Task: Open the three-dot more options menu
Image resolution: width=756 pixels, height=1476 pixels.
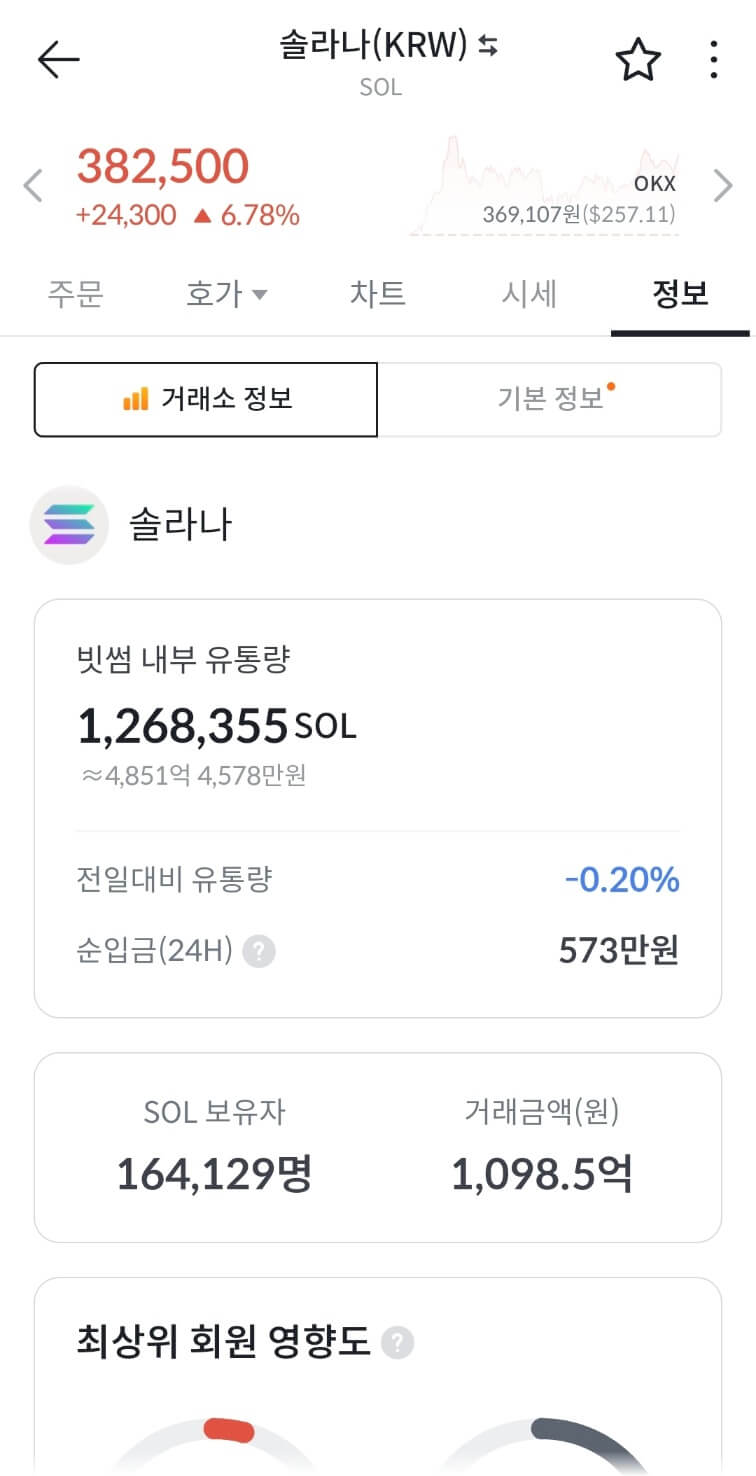Action: point(713,60)
